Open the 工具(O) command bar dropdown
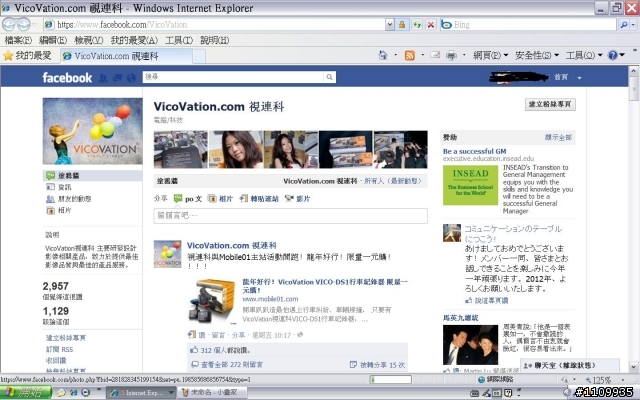The image size is (640, 400). 584,55
